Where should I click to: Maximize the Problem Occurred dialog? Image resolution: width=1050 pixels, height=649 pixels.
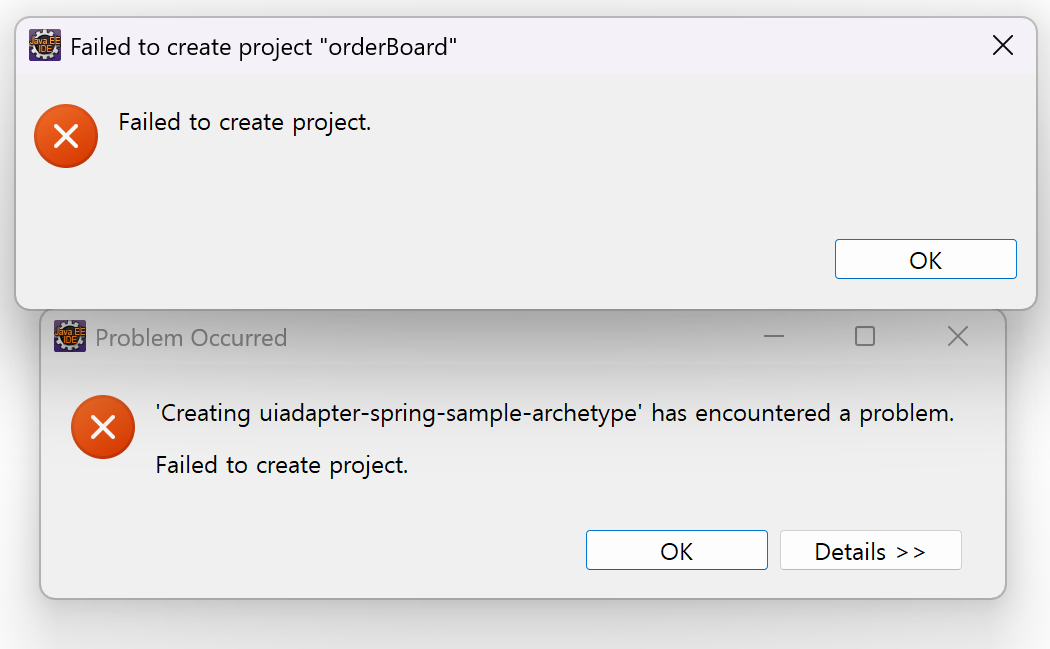tap(865, 337)
